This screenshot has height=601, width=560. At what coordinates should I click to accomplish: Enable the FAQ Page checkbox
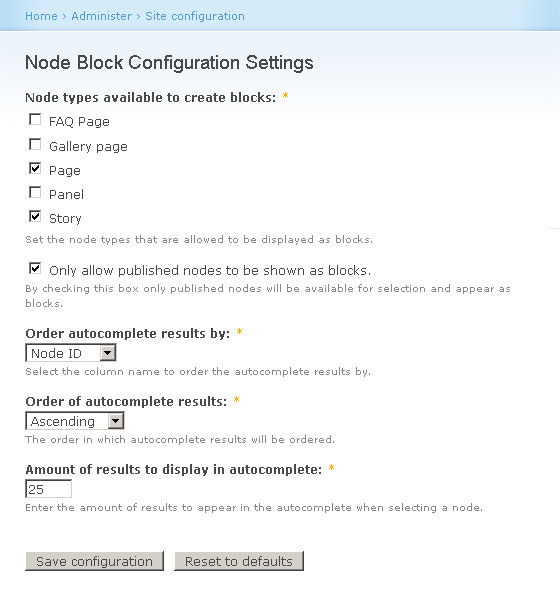pyautogui.click(x=35, y=120)
